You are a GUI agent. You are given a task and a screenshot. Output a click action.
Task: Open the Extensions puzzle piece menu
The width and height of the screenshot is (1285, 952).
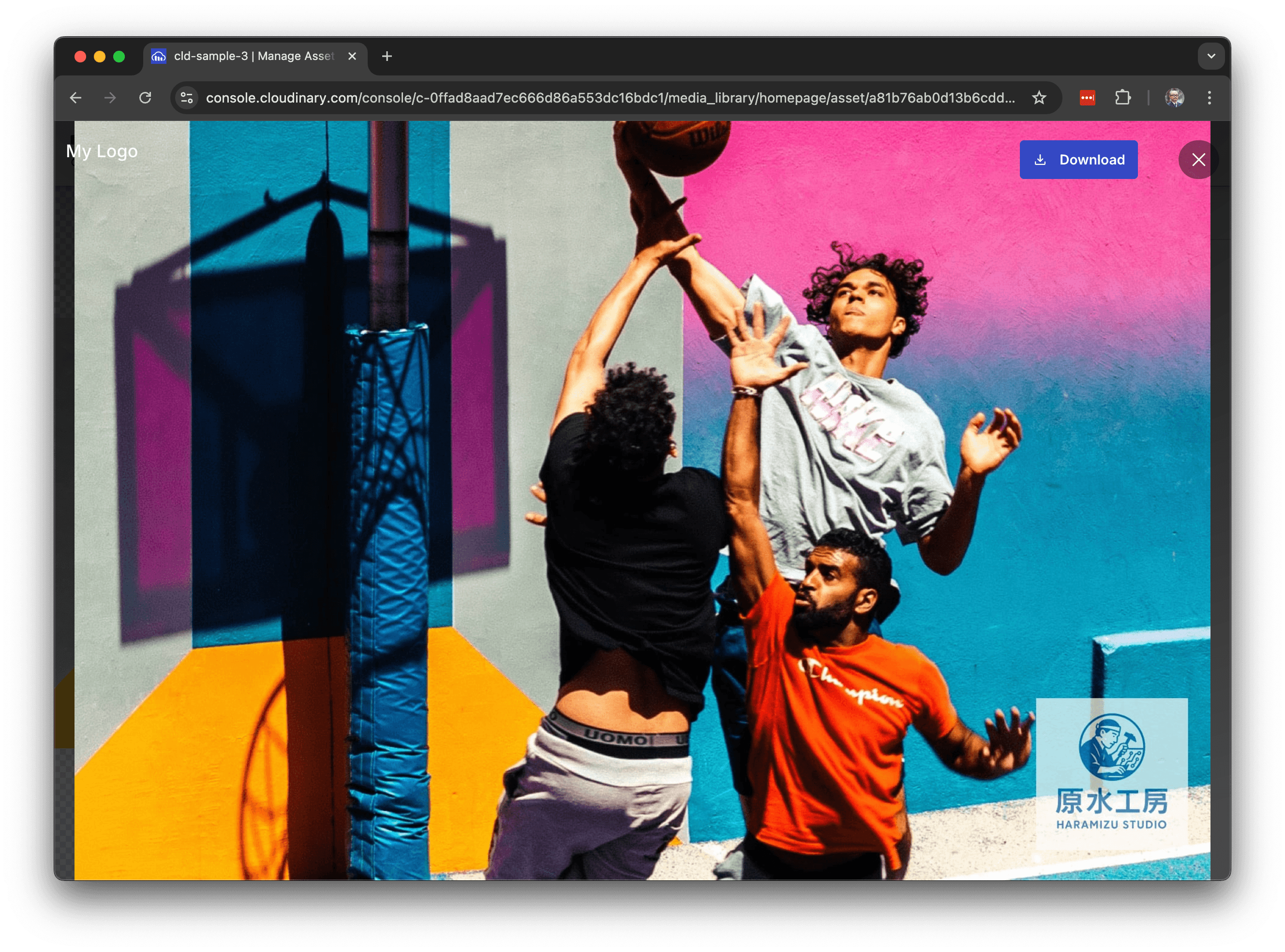coord(1122,98)
